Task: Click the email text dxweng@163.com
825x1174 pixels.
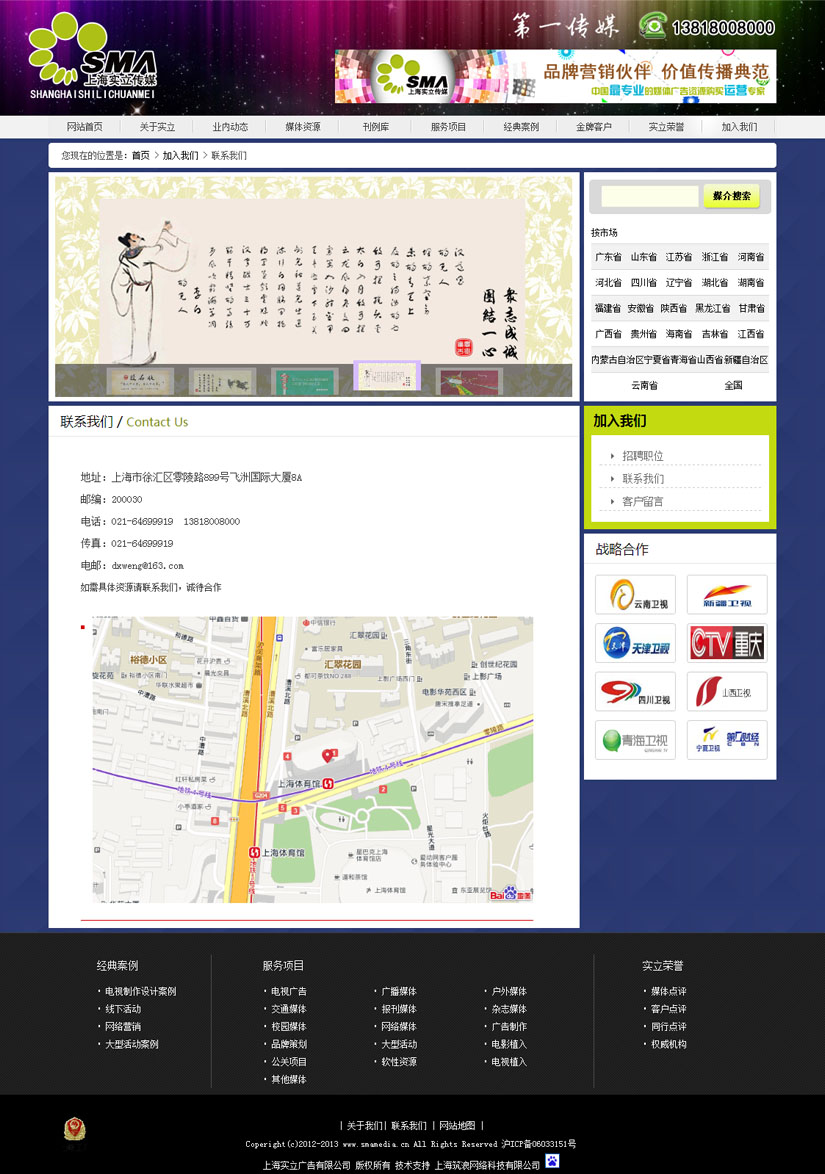Action: tap(147, 566)
